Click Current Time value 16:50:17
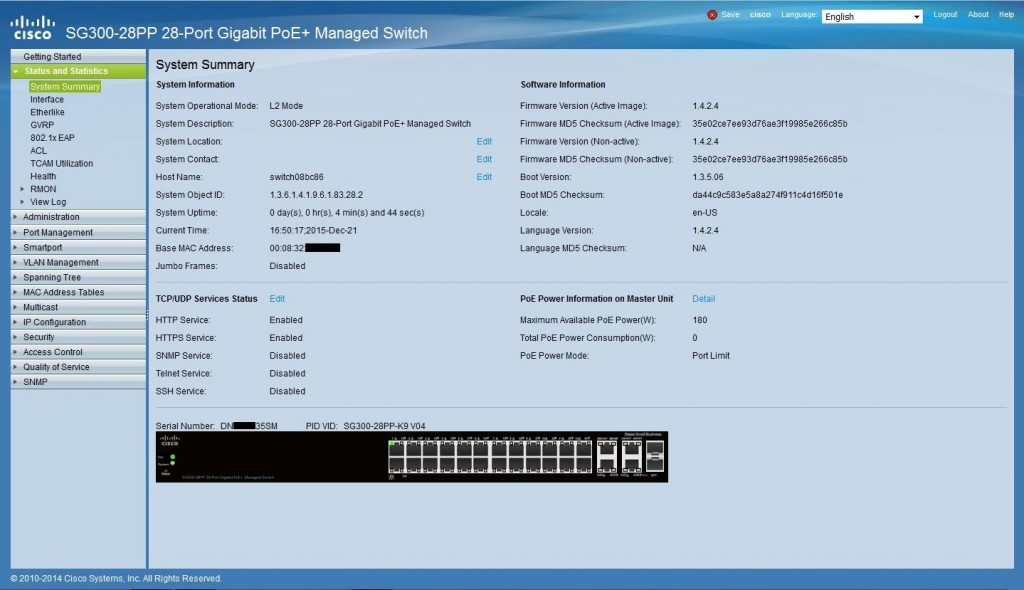The width and height of the screenshot is (1024, 590). [x=313, y=231]
